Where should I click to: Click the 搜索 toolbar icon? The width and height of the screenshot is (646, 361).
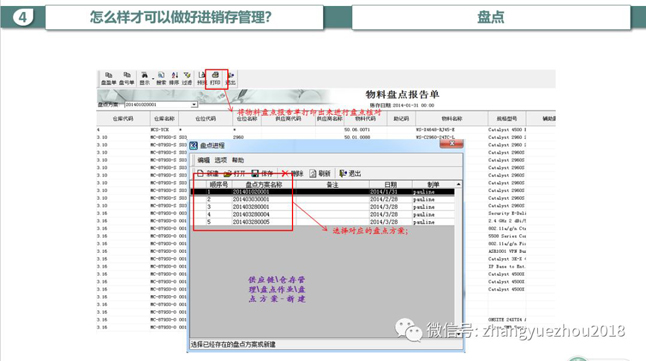pyautogui.click(x=161, y=78)
